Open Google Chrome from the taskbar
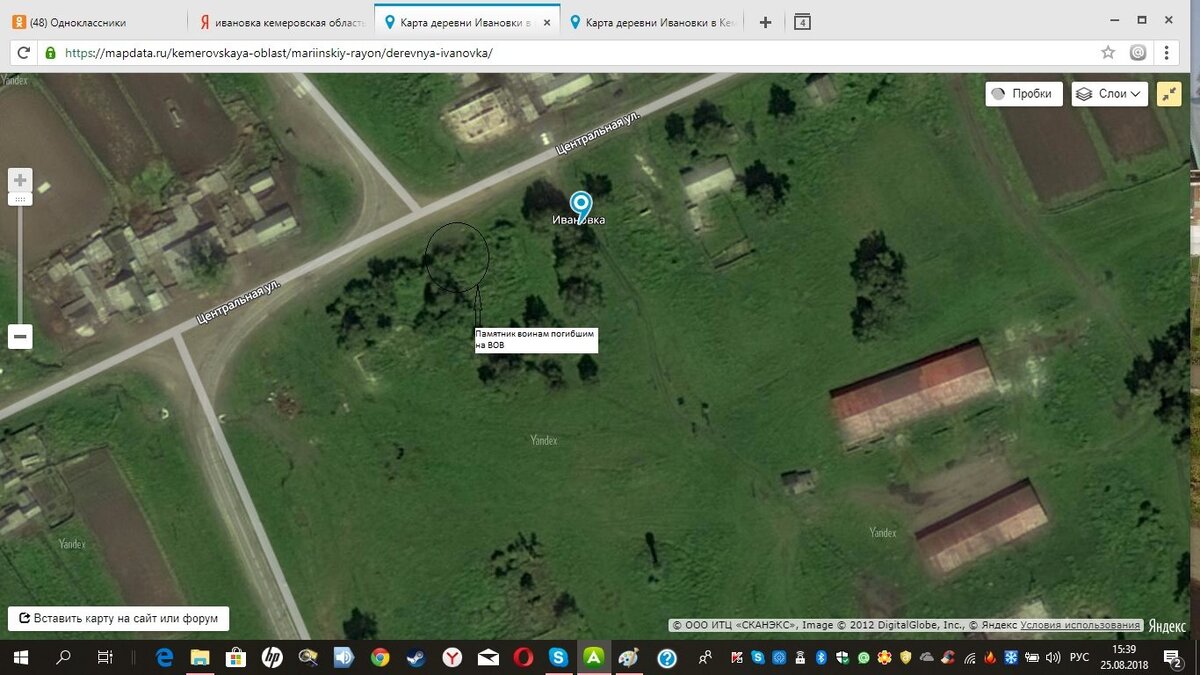Viewport: 1200px width, 675px height. [x=380, y=657]
